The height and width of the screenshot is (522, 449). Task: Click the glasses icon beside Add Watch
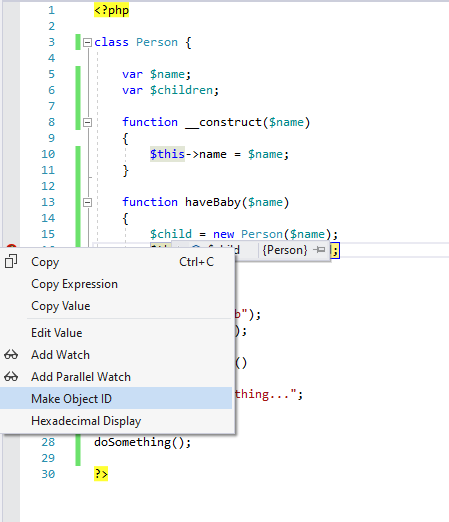tap(11, 355)
